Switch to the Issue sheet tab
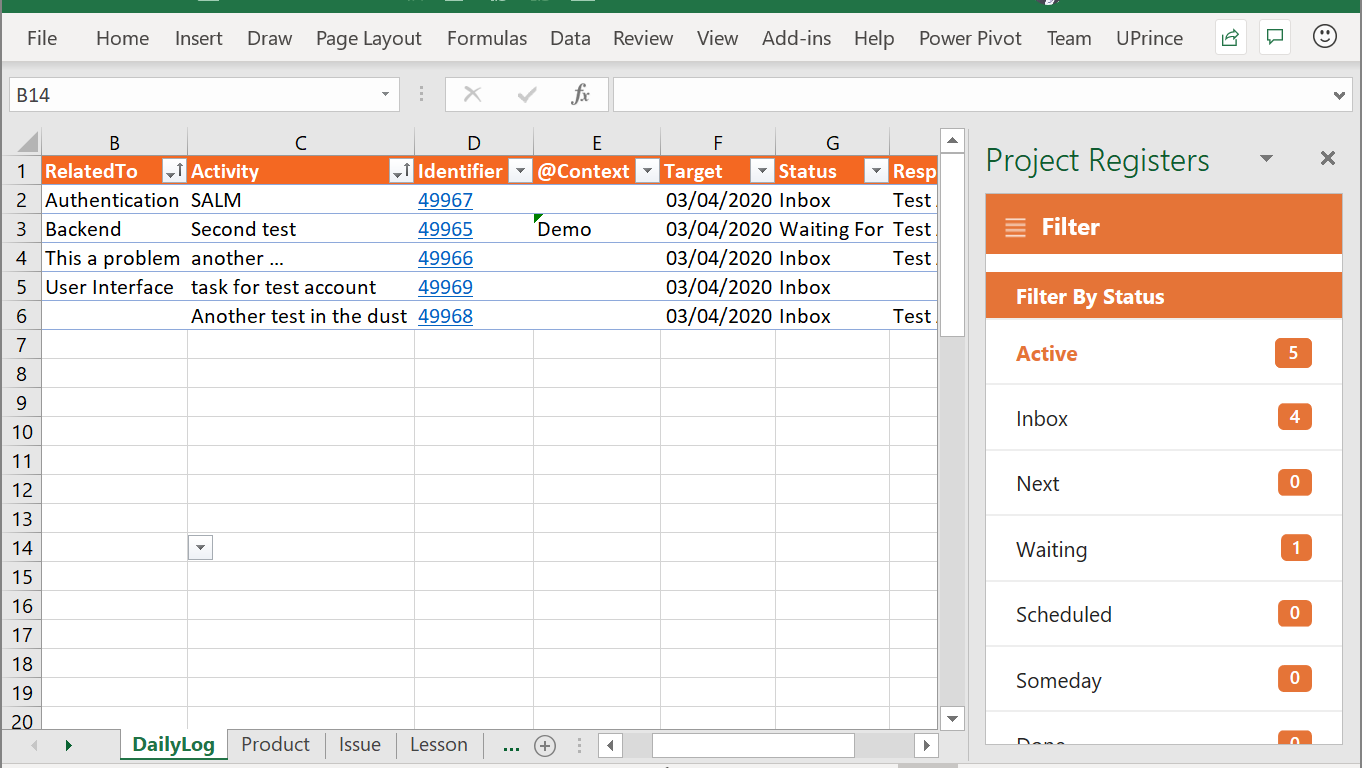1366x768 pixels. 360,744
